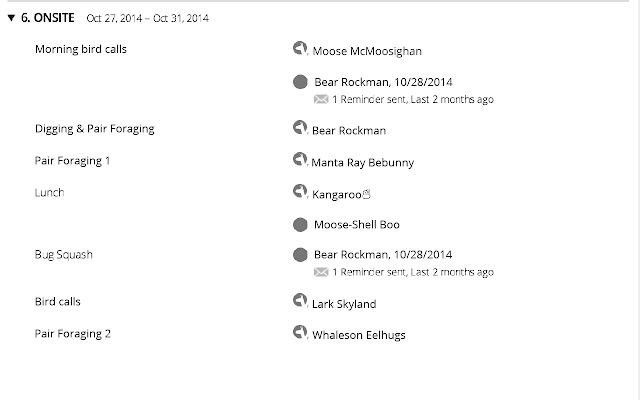640x400 pixels.
Task: Click the 6. ONSITE section heading
Action: (48, 18)
